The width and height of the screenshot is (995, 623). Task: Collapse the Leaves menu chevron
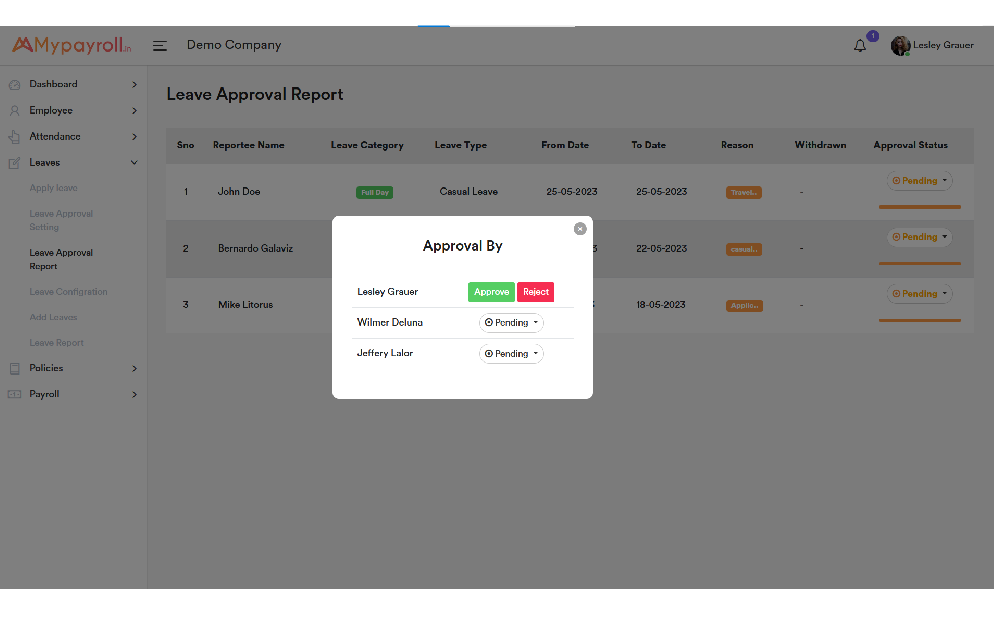134,162
